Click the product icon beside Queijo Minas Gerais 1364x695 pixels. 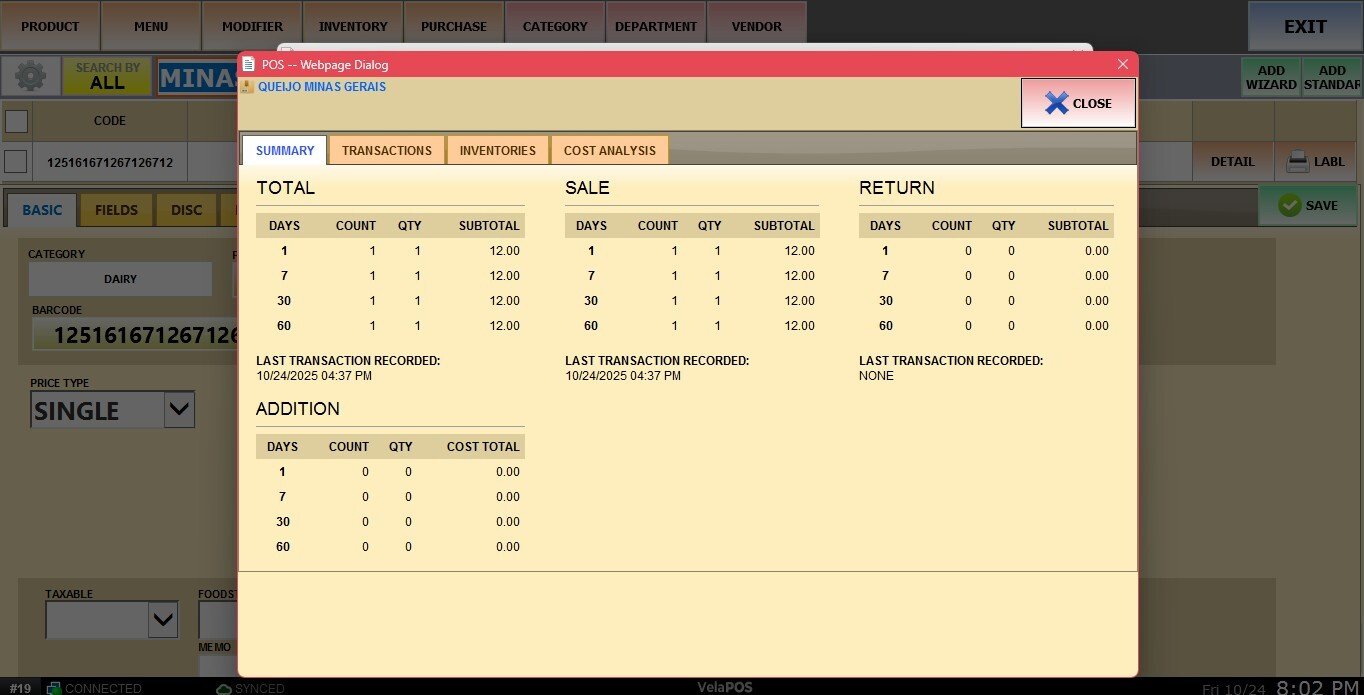point(247,87)
